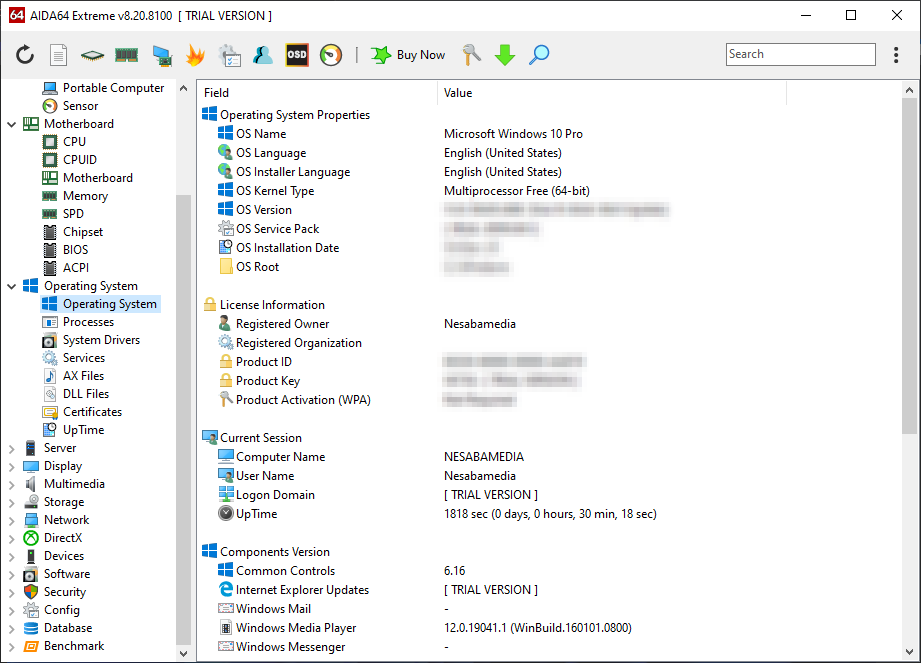Launch the System Stability Test flame icon
Screen dimensions: 921x663
(195, 55)
